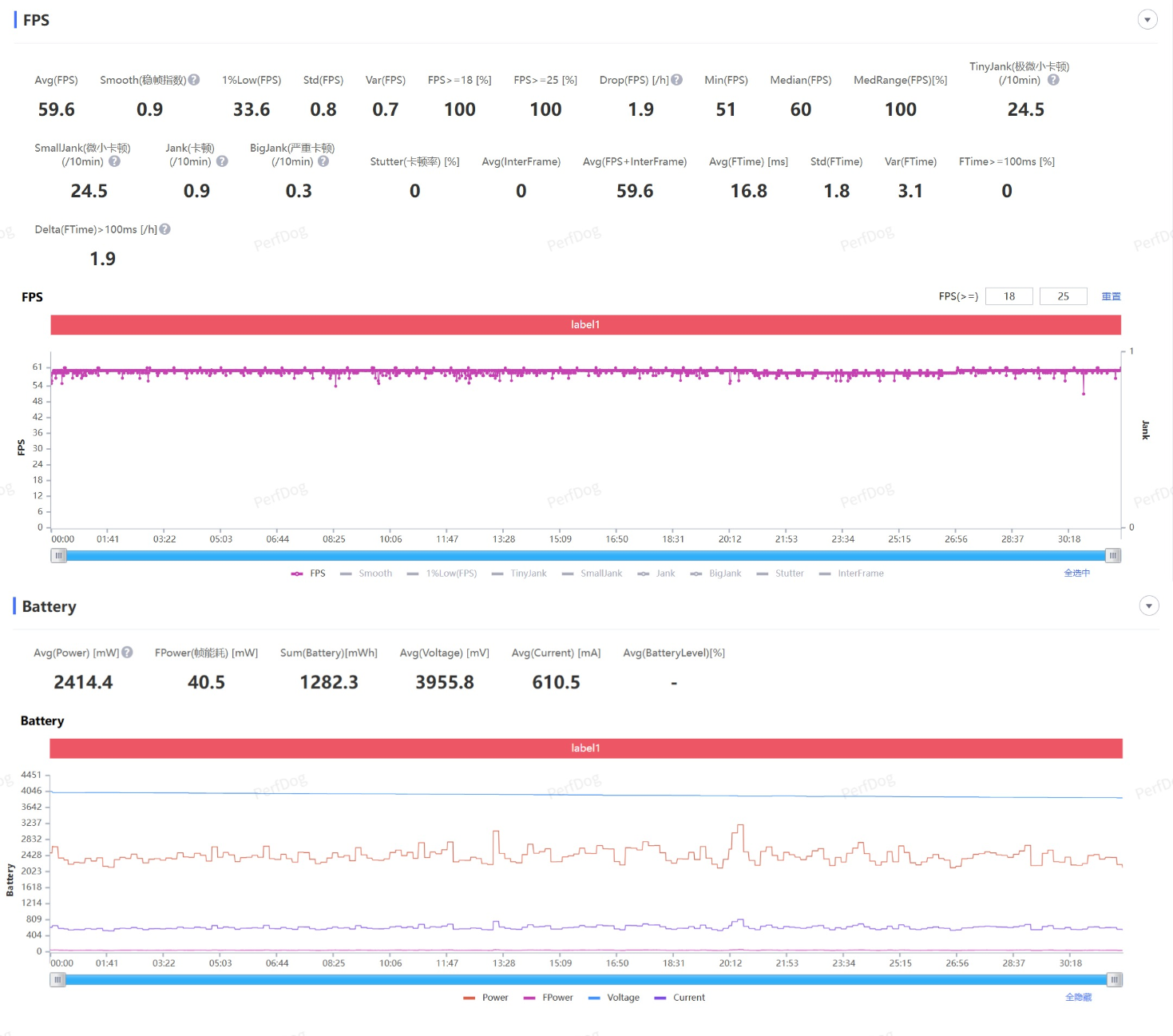Open SmallJank help tooltip icon
Image resolution: width=1173 pixels, height=1036 pixels.
[x=114, y=161]
